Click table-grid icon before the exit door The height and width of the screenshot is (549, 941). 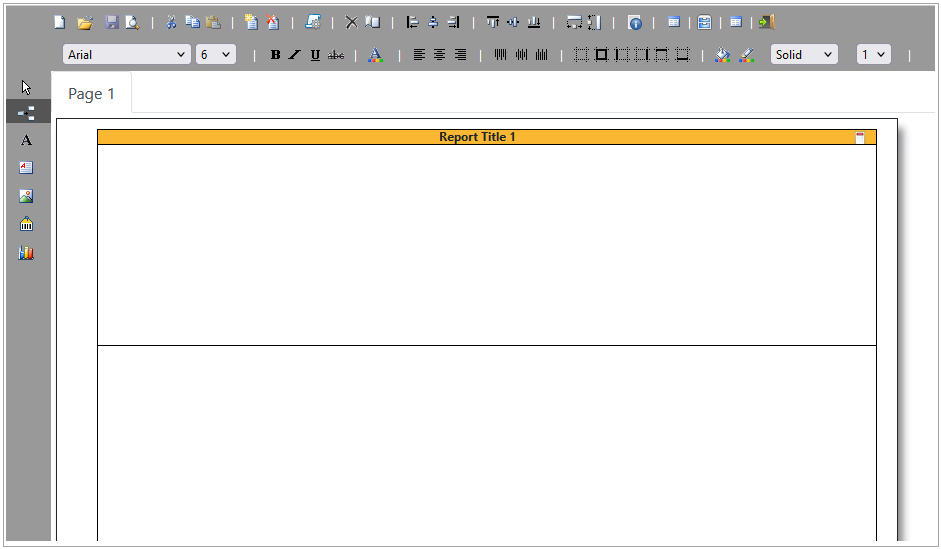[x=736, y=22]
